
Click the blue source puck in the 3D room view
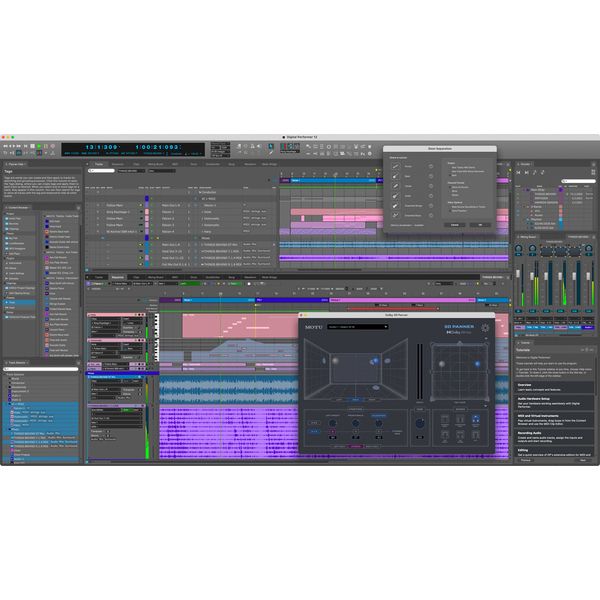pyautogui.click(x=375, y=361)
